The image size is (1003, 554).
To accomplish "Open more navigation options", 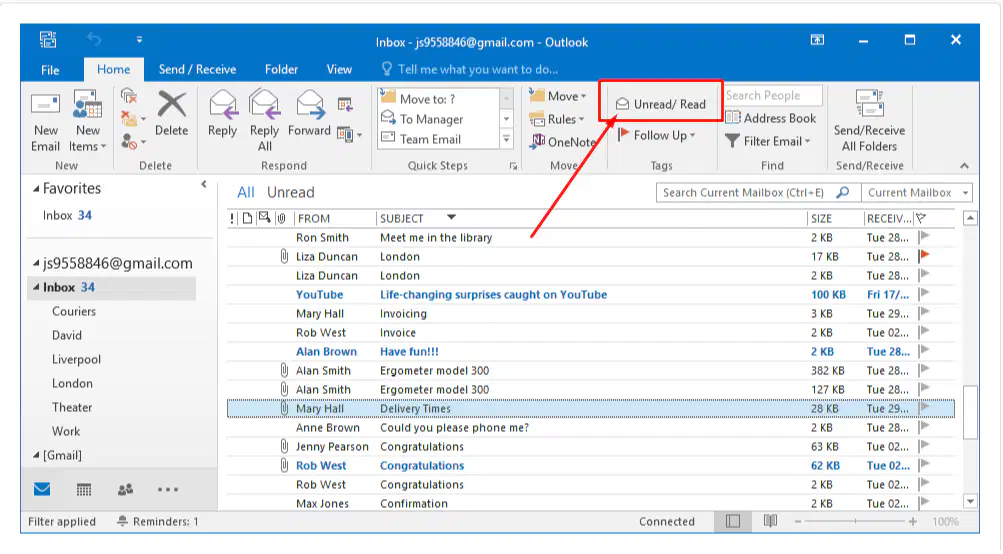I will (168, 490).
